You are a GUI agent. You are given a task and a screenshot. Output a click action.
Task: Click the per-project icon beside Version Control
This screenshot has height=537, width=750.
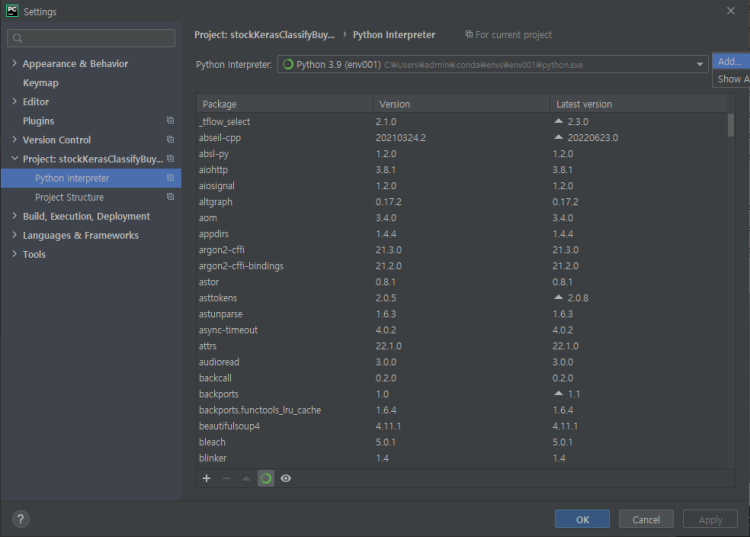tap(170, 140)
